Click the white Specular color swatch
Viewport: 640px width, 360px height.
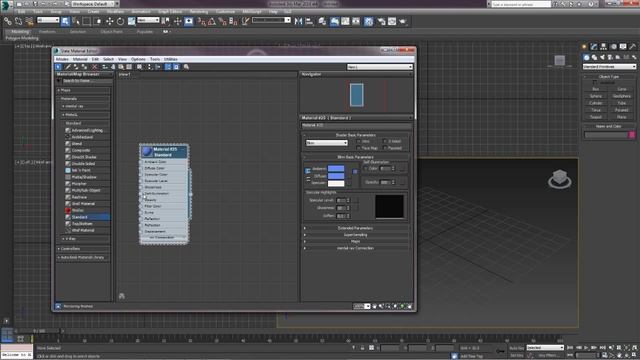click(x=336, y=183)
